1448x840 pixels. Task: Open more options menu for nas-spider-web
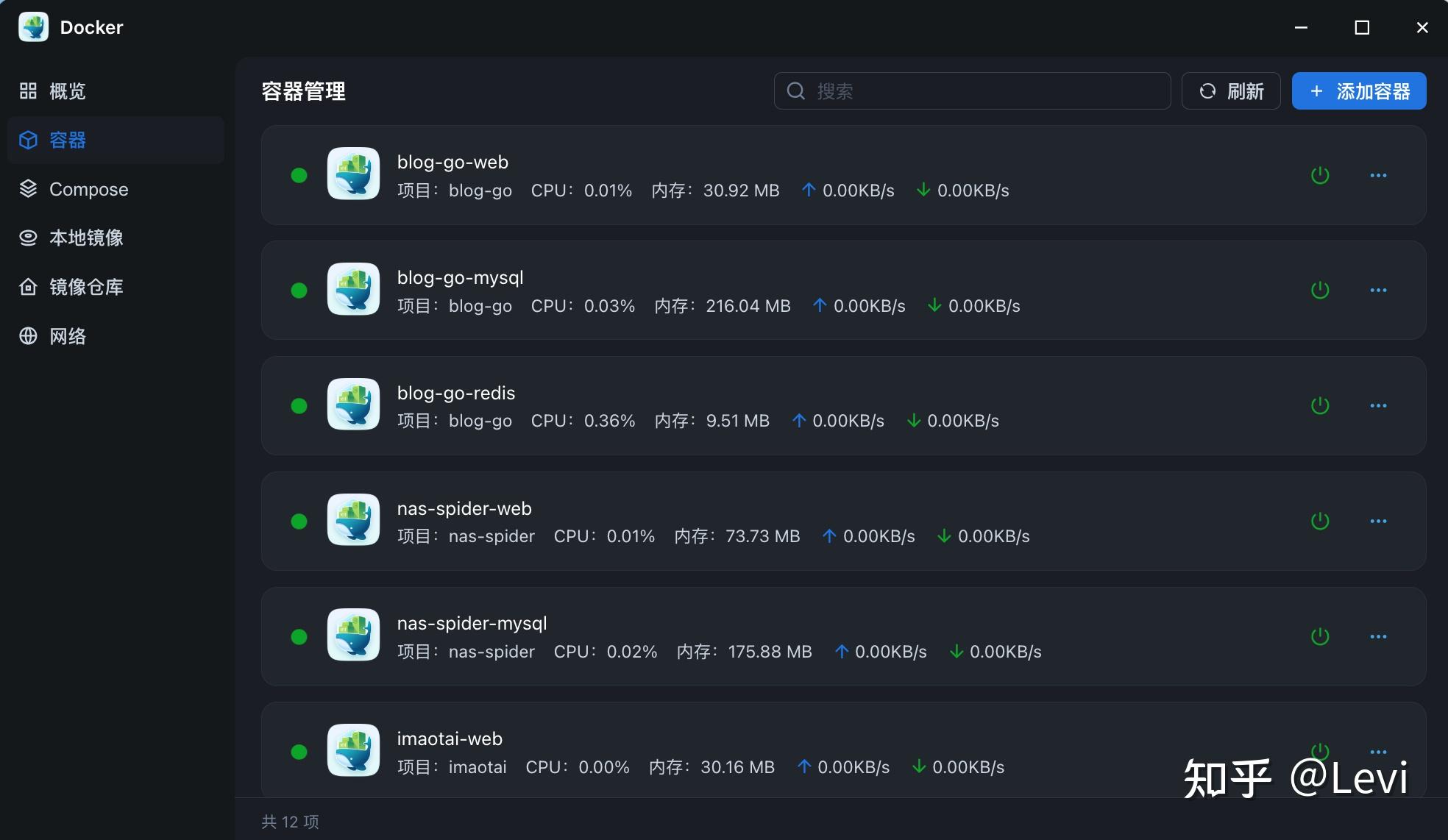1378,521
